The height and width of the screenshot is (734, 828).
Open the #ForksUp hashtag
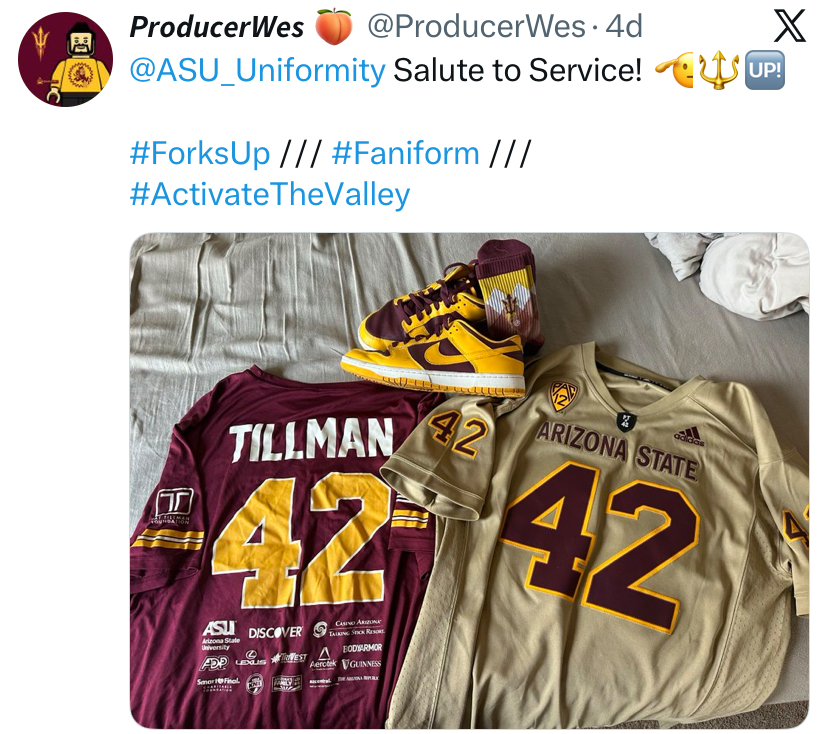(x=200, y=153)
